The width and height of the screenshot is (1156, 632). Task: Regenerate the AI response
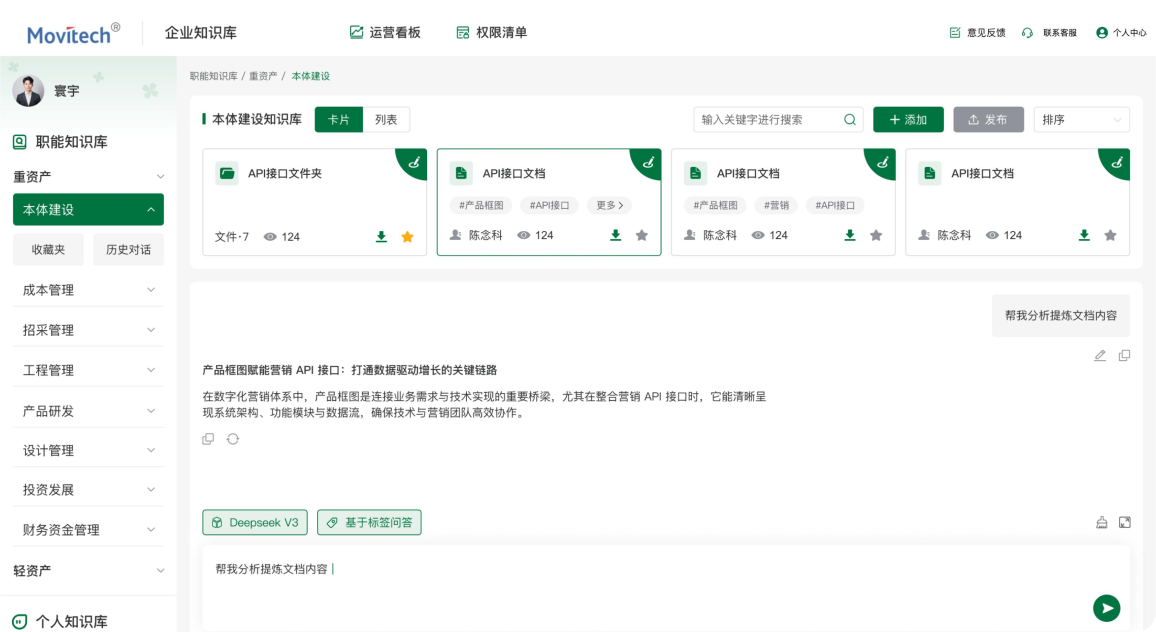point(233,439)
